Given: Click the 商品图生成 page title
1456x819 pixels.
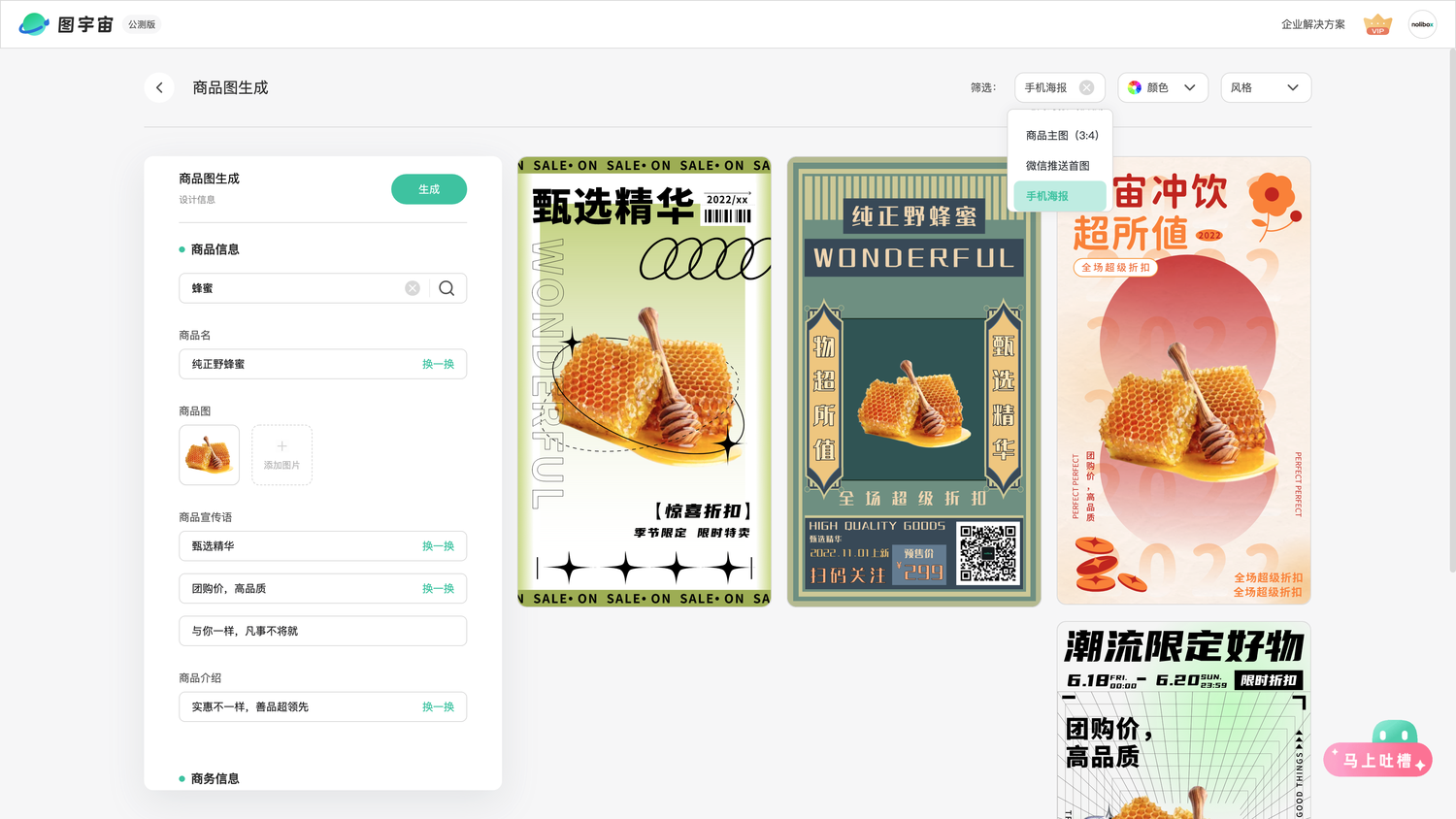Looking at the screenshot, I should pos(230,87).
